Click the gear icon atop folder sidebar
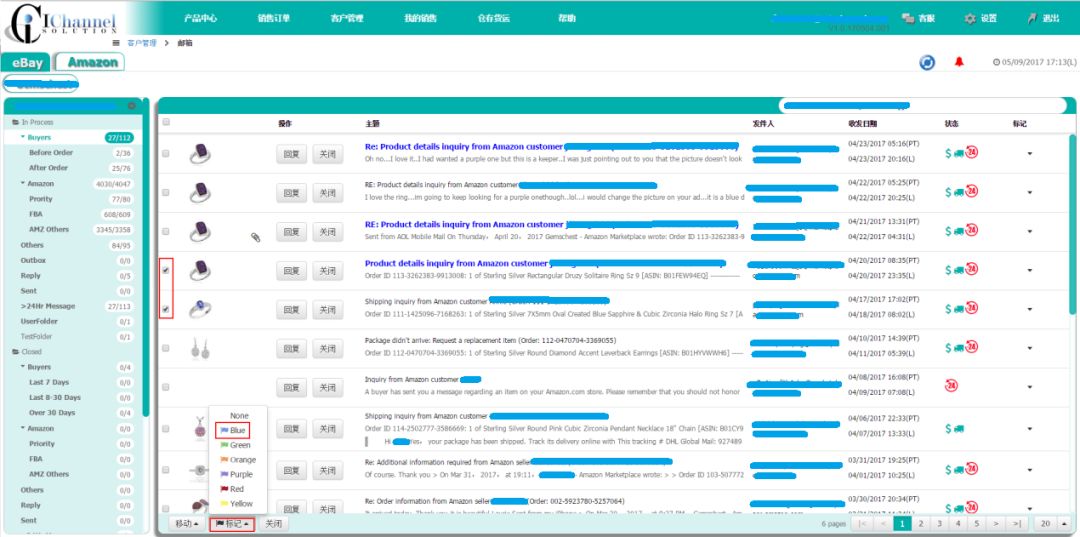Viewport: 1080px width, 537px height. 132,106
